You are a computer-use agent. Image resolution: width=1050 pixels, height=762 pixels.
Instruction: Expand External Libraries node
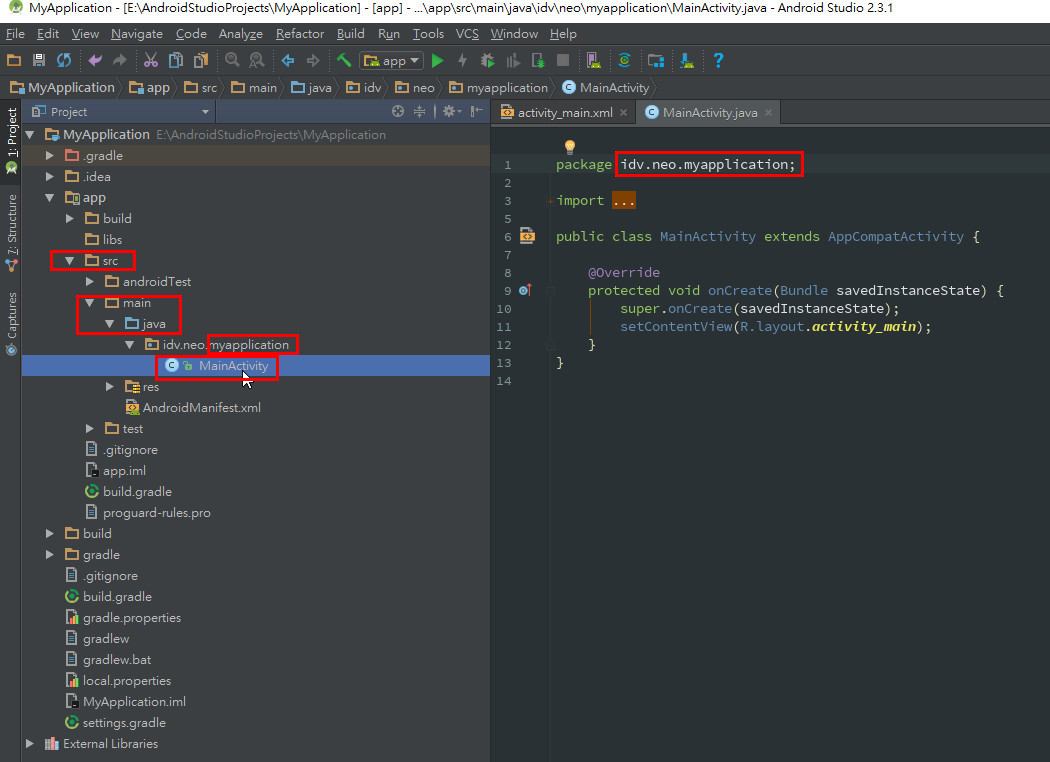coord(29,743)
